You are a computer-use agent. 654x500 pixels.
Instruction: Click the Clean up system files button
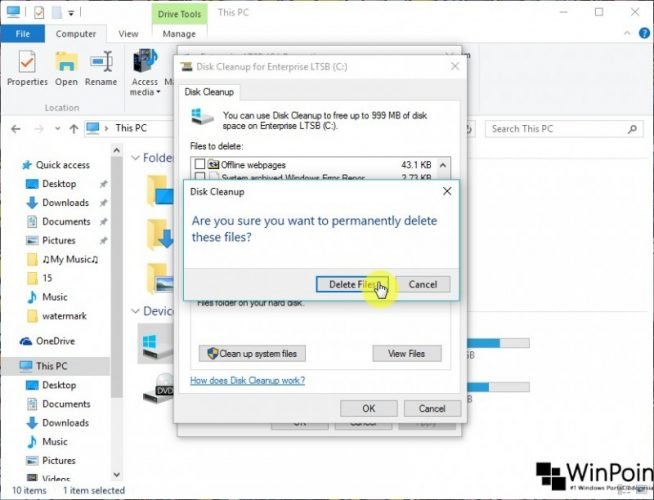pos(252,354)
